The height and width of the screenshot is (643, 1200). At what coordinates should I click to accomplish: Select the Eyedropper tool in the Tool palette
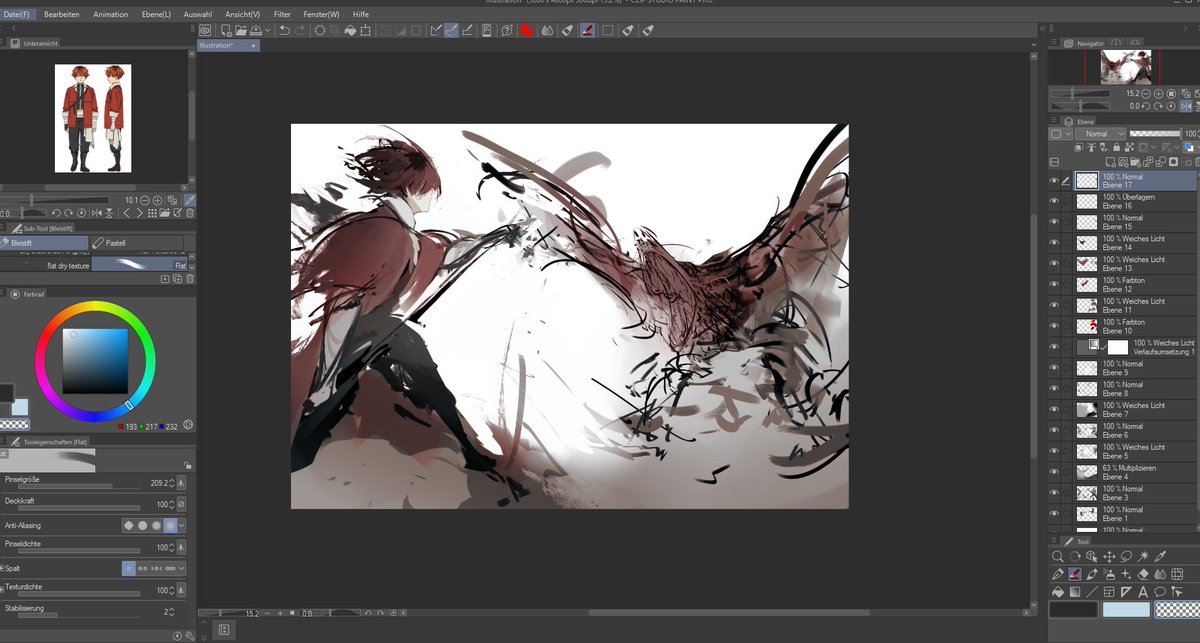1160,556
